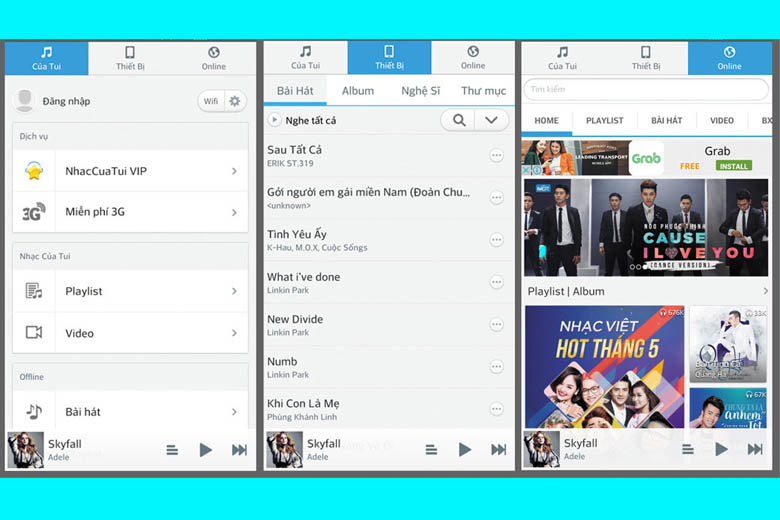
Task: Tap Grab app logo icon in ad
Action: 646,158
